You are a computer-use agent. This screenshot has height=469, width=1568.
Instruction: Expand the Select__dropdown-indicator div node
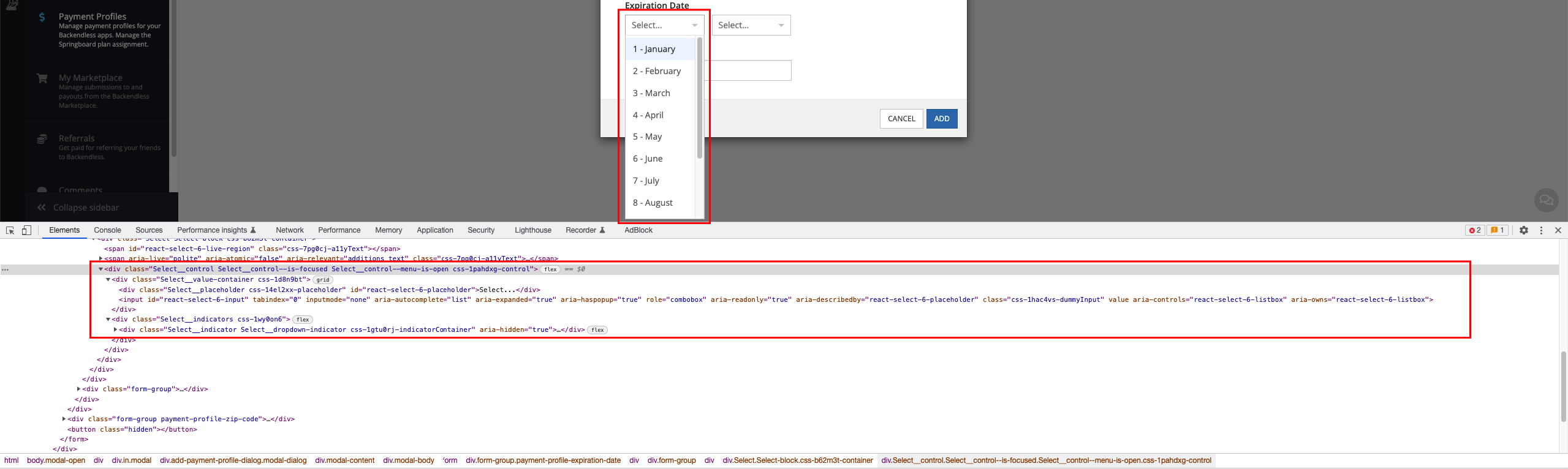point(116,330)
